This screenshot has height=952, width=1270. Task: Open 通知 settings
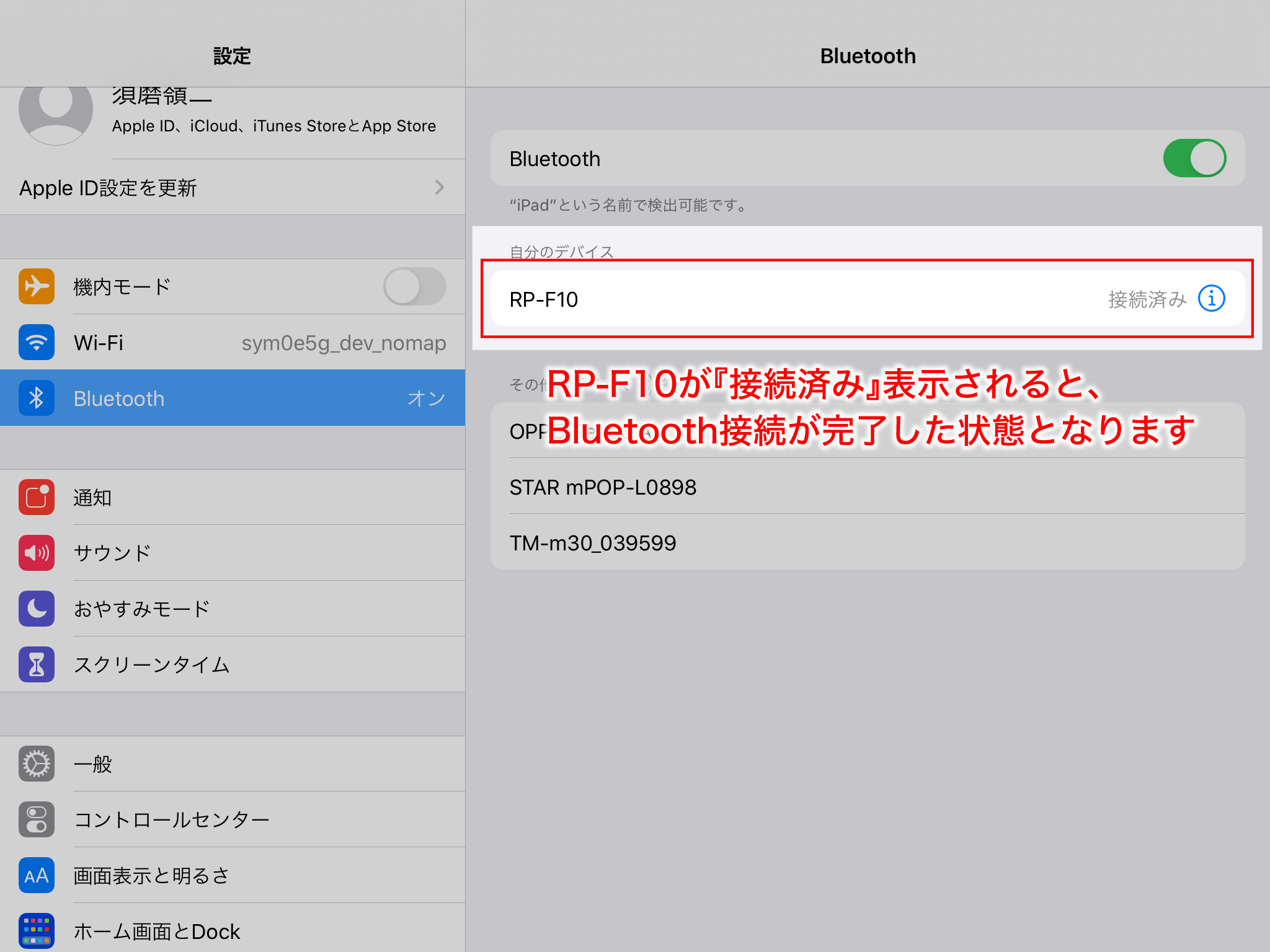pyautogui.click(x=233, y=497)
